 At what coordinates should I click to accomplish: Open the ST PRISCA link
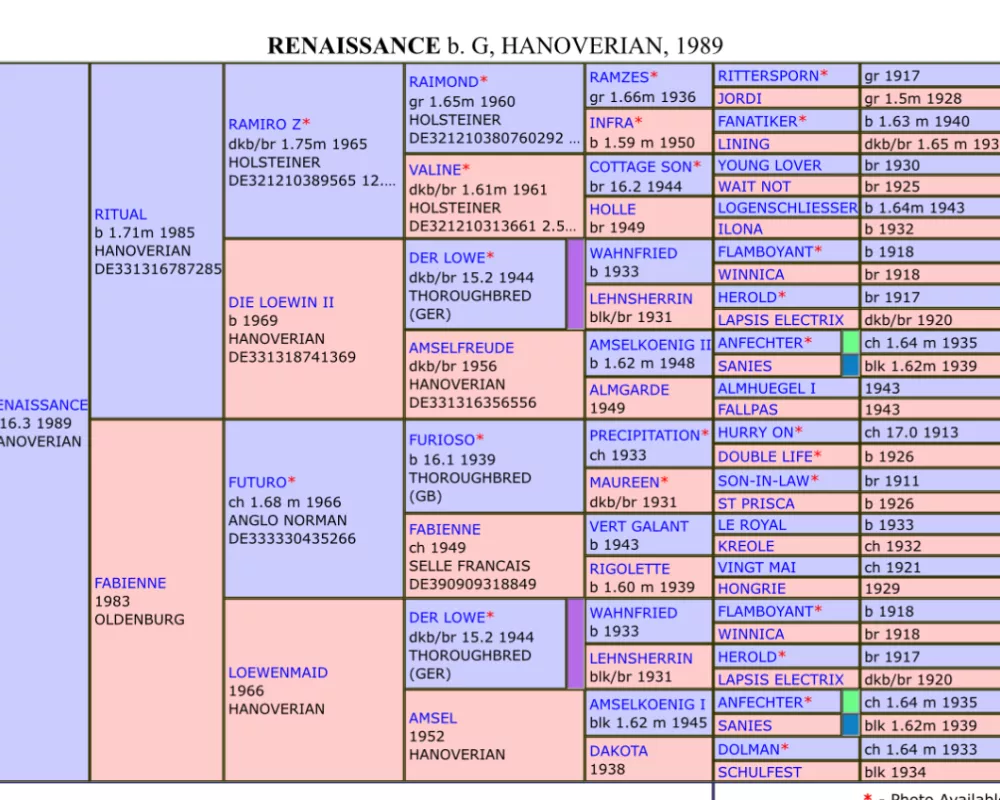[x=756, y=504]
